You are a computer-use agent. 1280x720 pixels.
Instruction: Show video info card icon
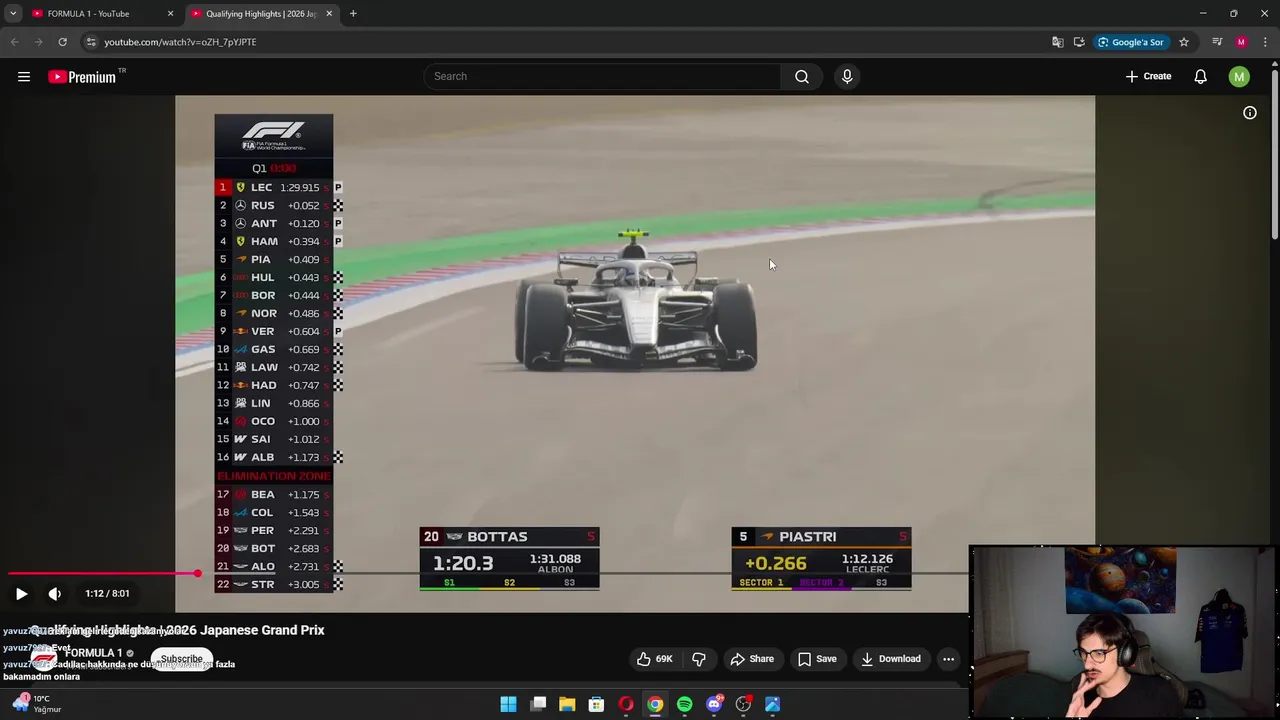pos(1250,113)
